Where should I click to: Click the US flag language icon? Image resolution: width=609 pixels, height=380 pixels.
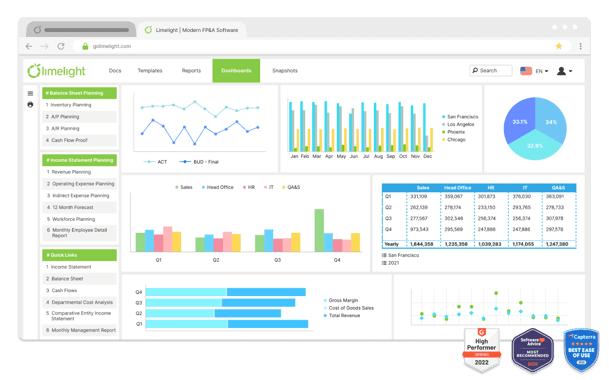[x=526, y=71]
